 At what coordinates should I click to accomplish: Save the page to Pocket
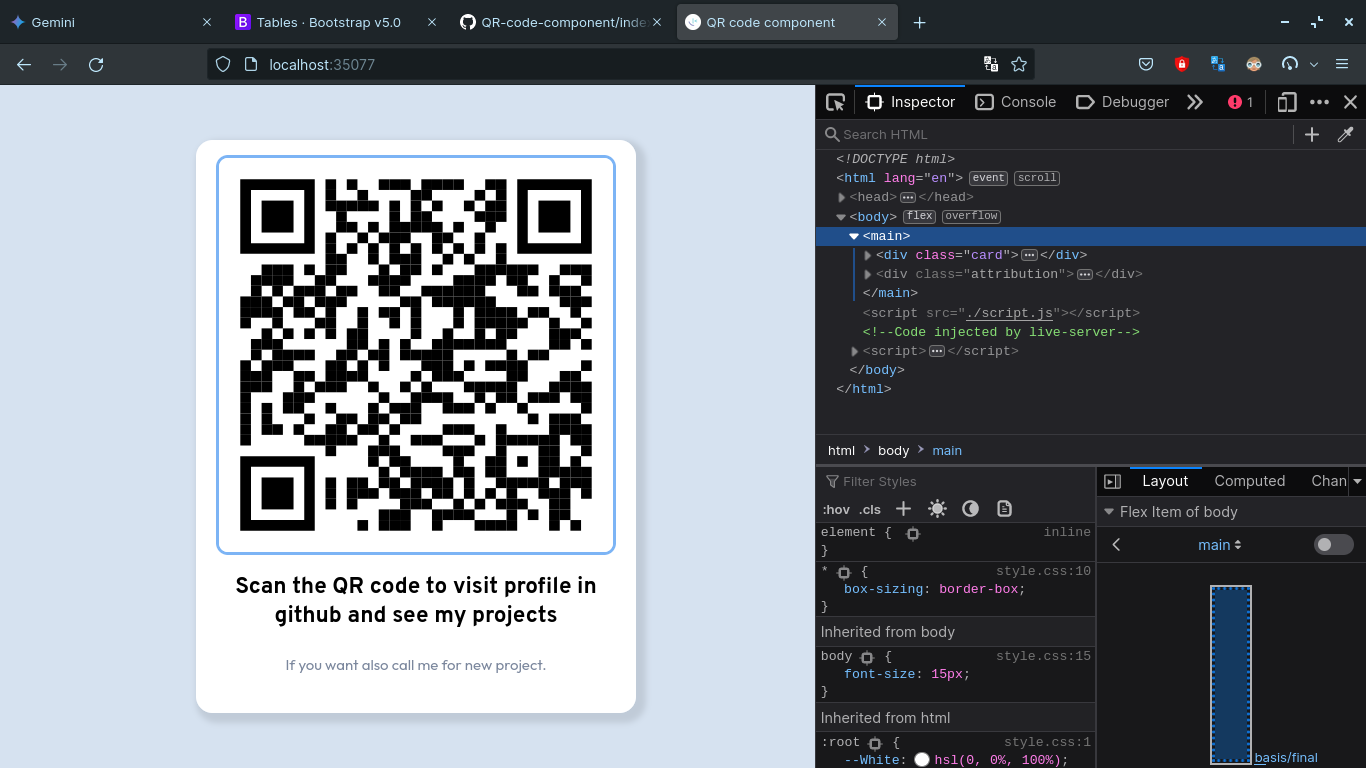click(1146, 64)
